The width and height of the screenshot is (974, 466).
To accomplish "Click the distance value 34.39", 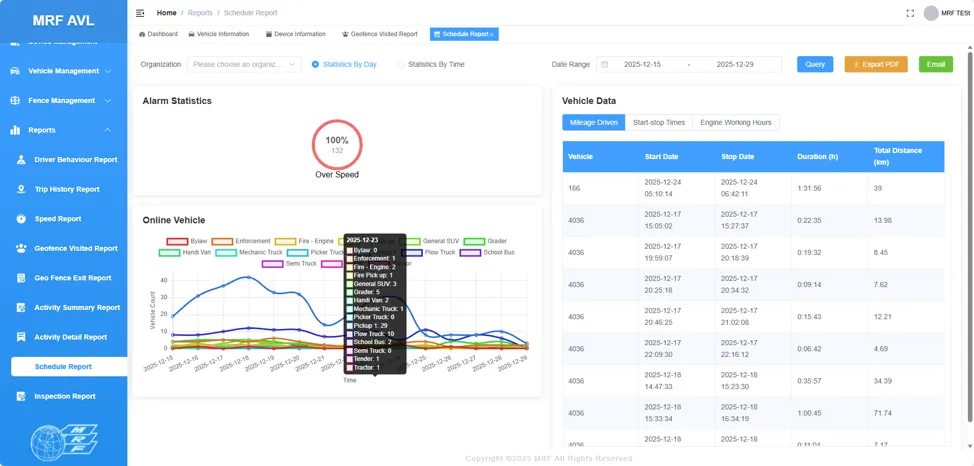I will 883,381.
